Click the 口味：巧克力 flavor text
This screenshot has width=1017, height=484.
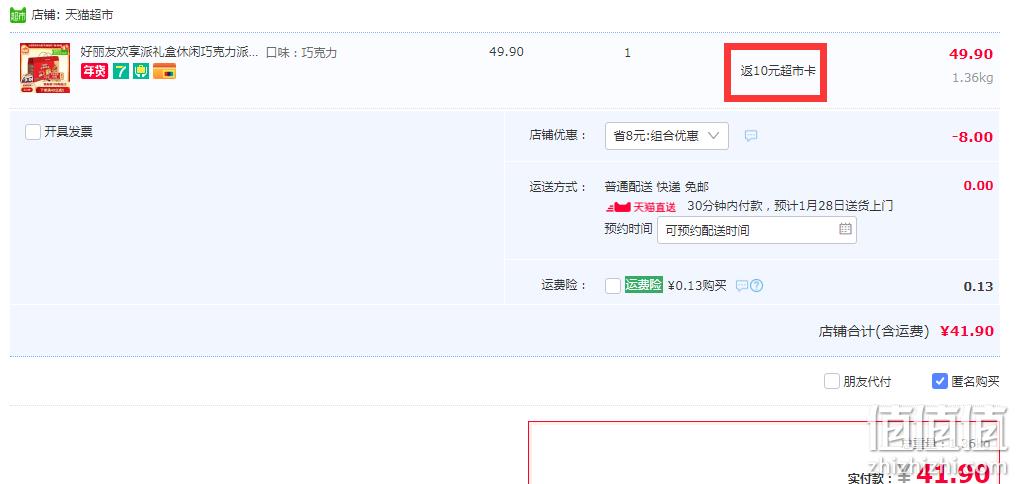(302, 53)
